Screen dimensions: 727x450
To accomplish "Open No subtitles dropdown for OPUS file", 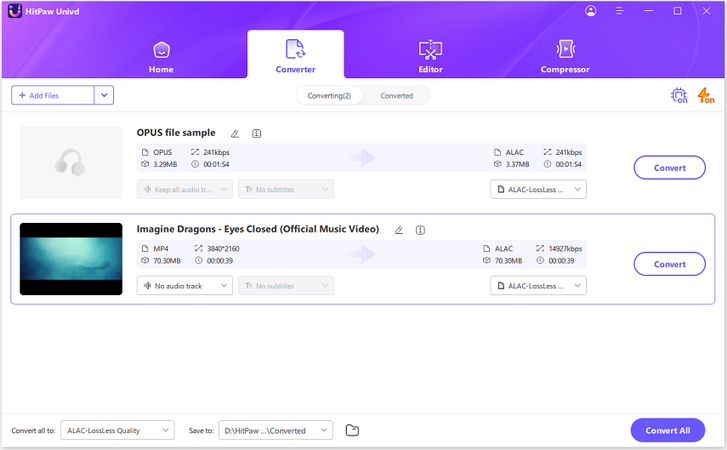I will [286, 190].
